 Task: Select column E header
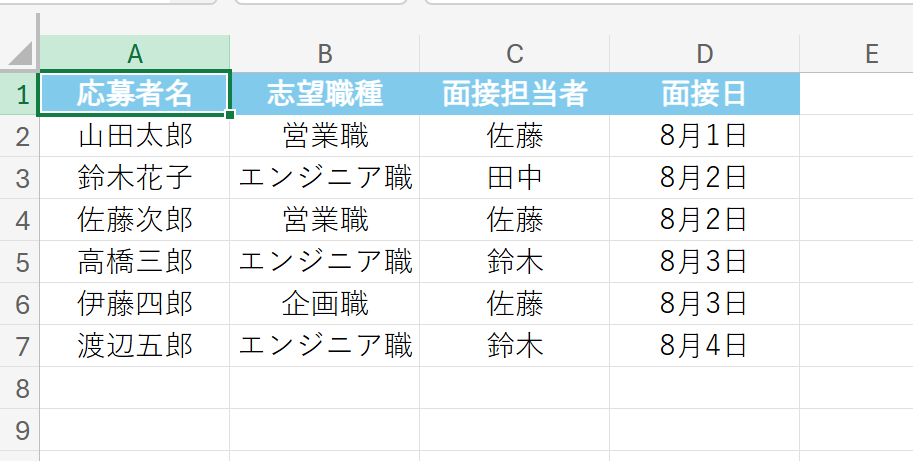[856, 54]
